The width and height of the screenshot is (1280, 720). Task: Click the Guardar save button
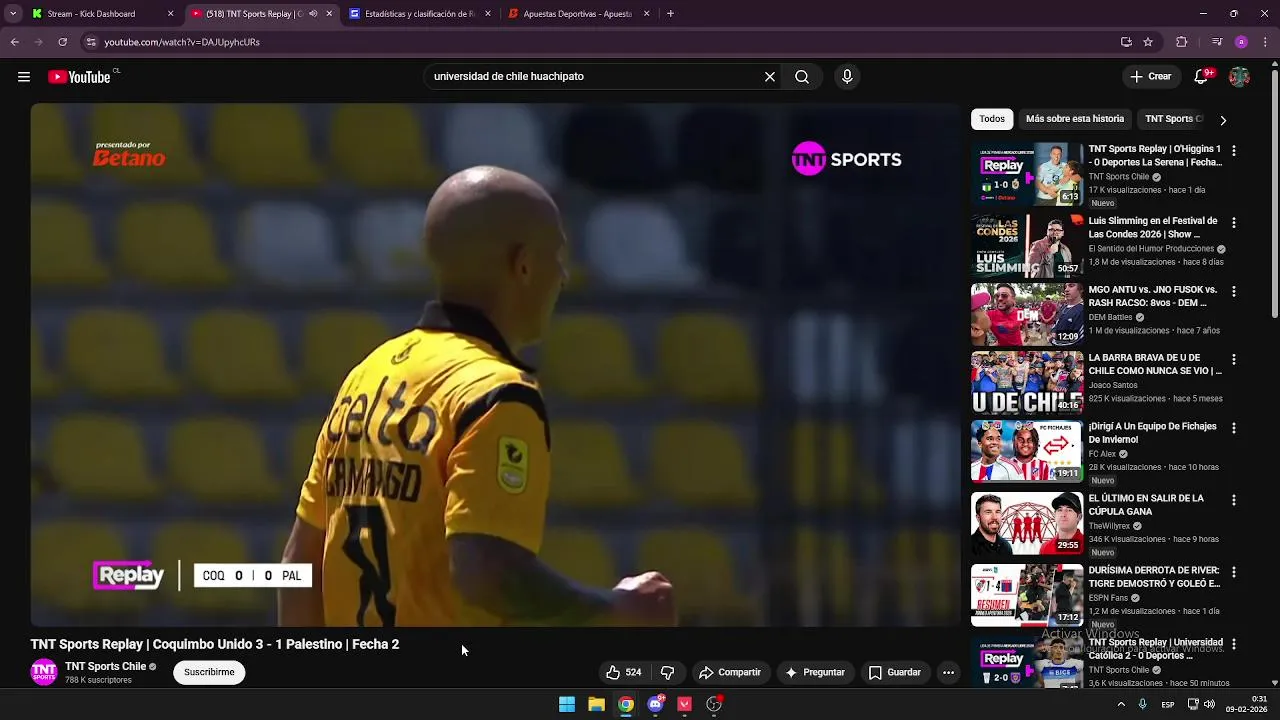(x=895, y=673)
